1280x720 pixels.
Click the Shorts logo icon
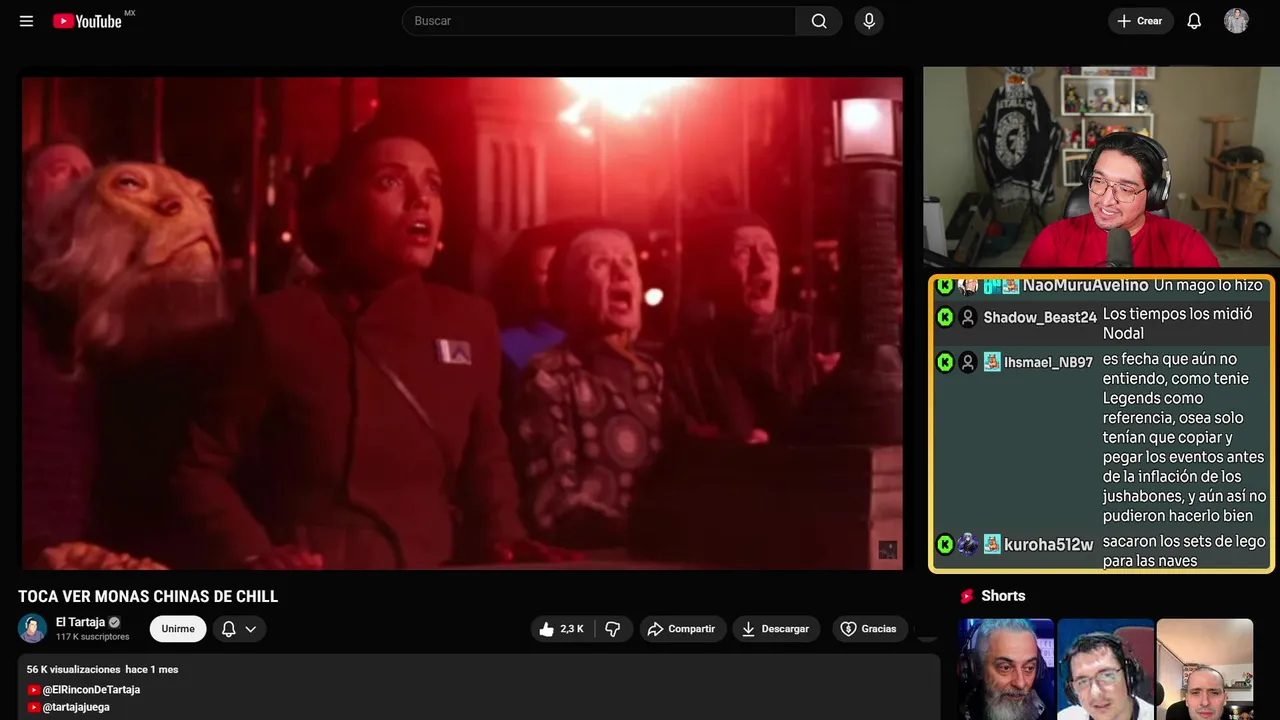pos(967,596)
